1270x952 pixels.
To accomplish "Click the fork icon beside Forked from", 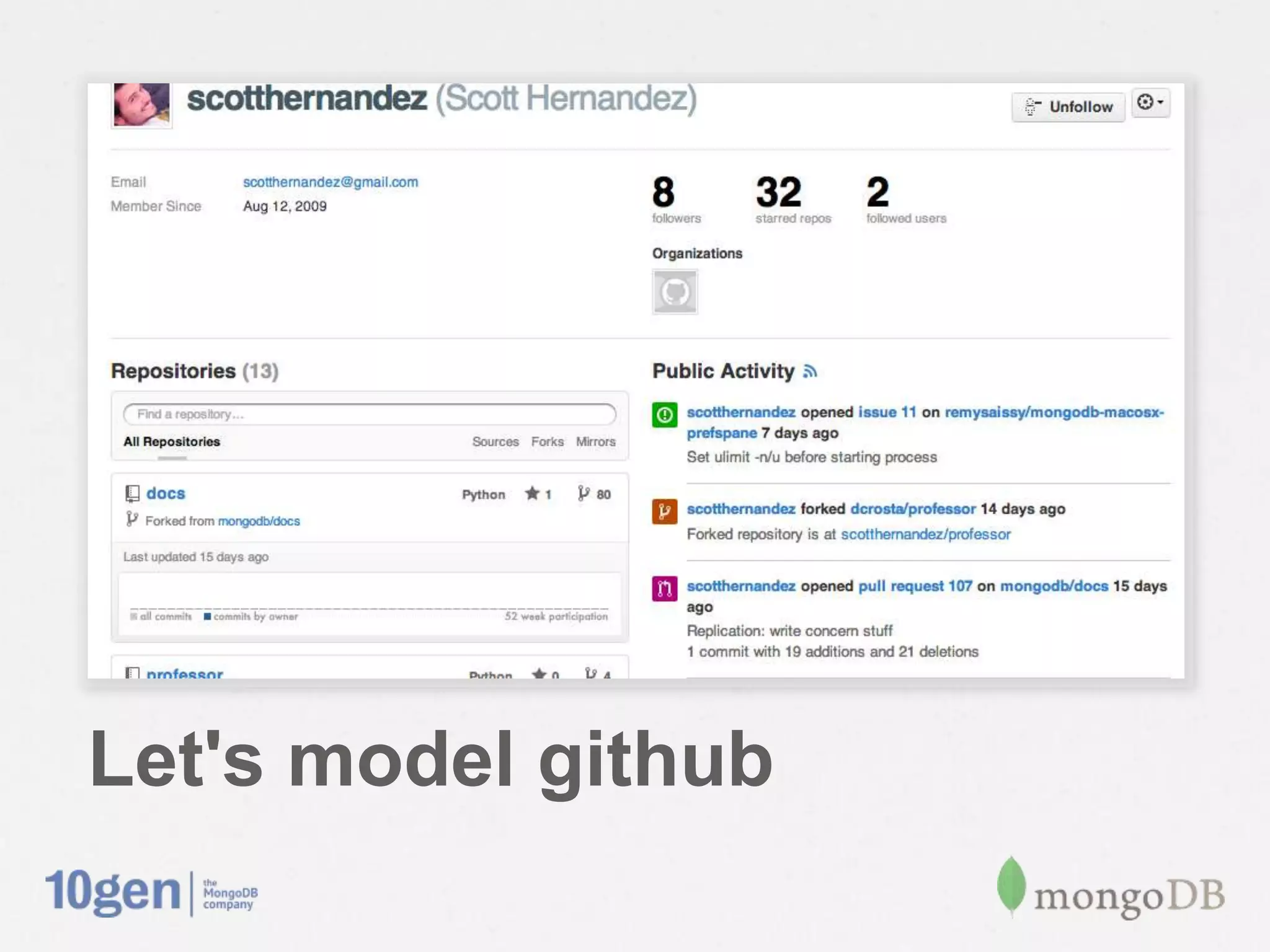I will [x=131, y=519].
